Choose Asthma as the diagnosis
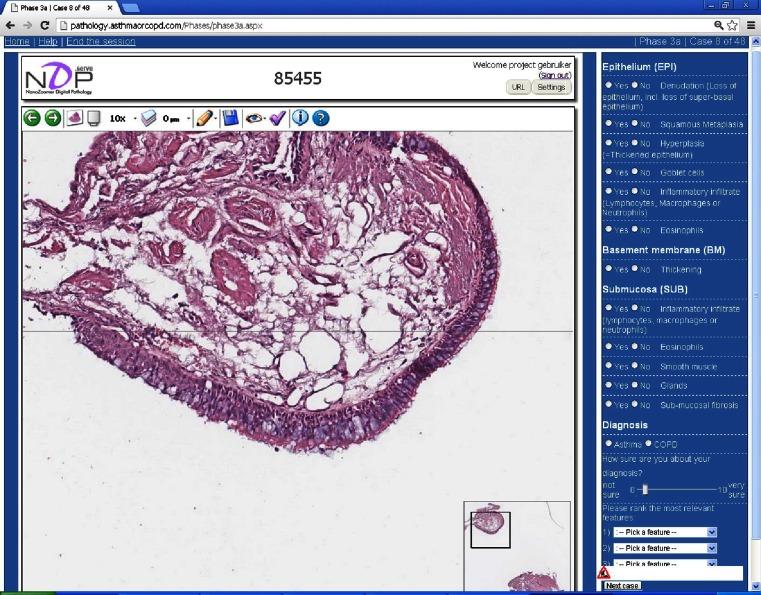This screenshot has height=595, width=761. click(609, 443)
